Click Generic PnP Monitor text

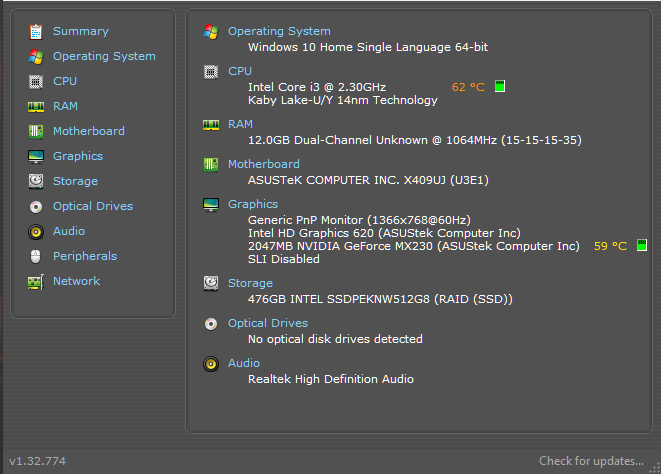[x=359, y=220]
